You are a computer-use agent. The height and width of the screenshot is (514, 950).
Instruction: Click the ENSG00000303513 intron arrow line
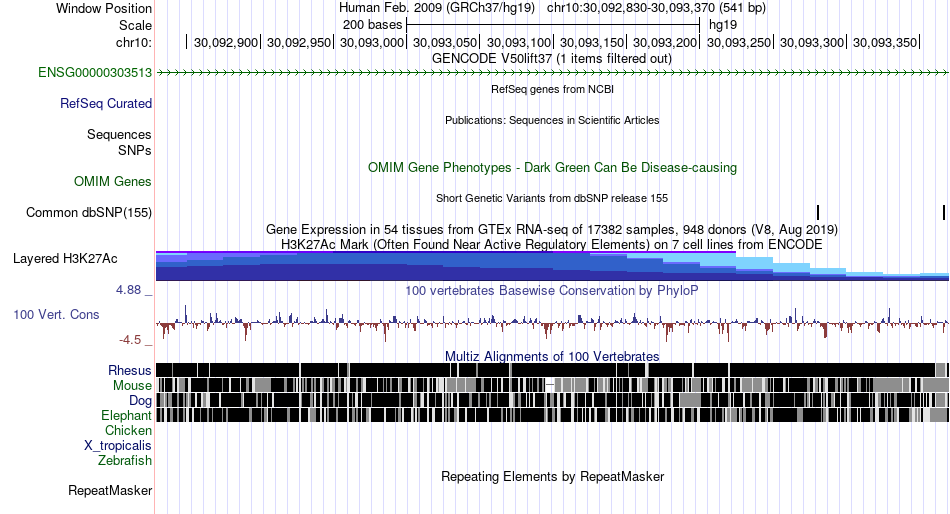552,73
